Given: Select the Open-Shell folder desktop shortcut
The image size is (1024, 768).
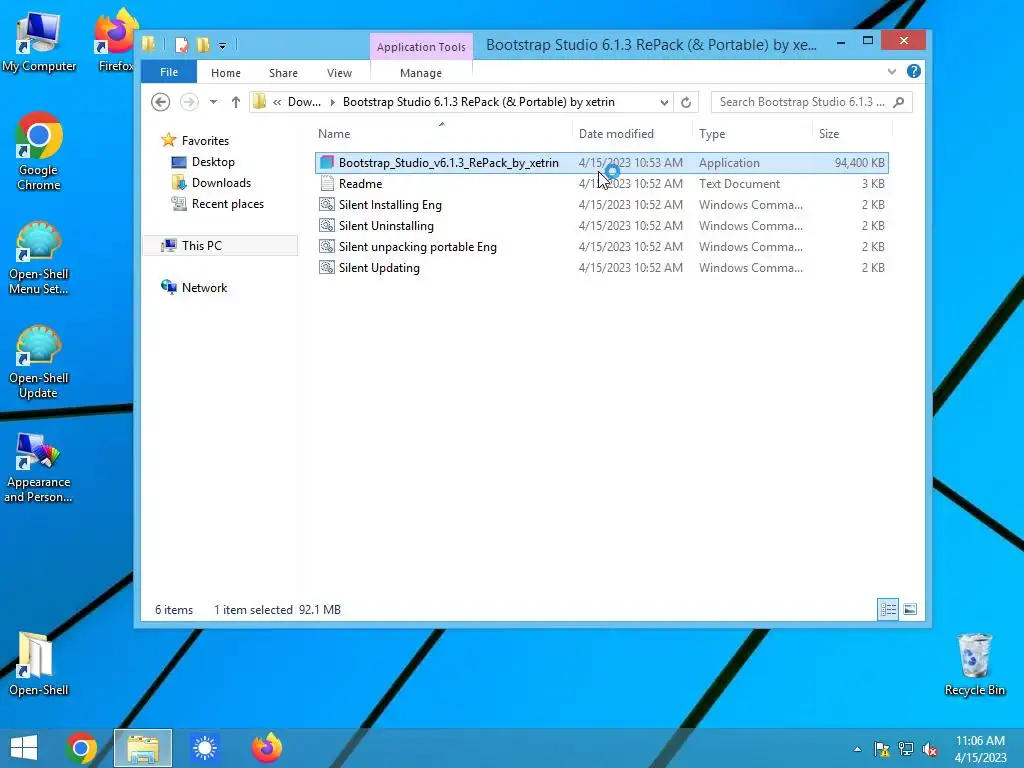Looking at the screenshot, I should pos(39,664).
